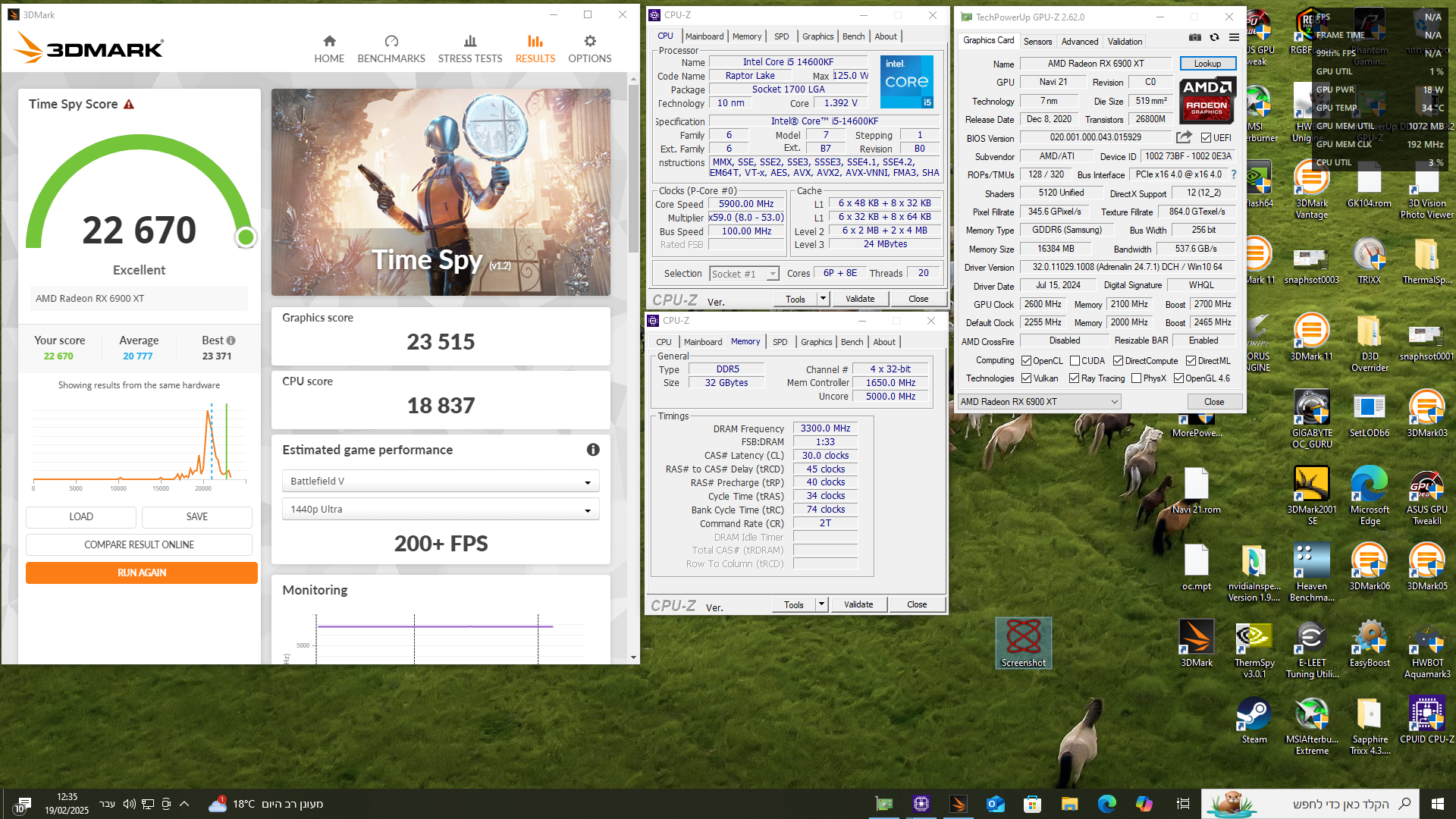Open the Windows Start button
Viewport: 1456px width, 819px height.
[x=1437, y=804]
